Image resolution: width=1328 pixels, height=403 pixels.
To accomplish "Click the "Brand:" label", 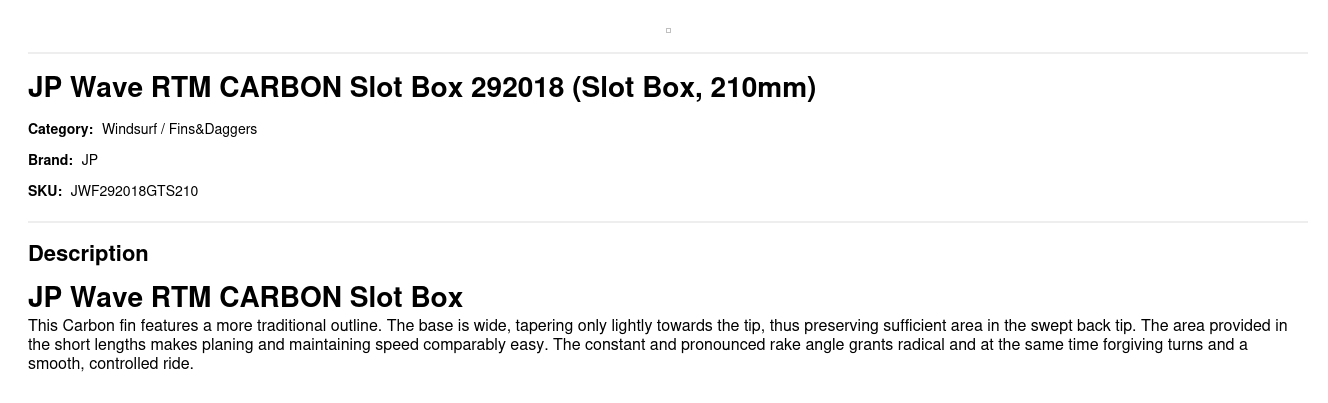I will [x=50, y=160].
